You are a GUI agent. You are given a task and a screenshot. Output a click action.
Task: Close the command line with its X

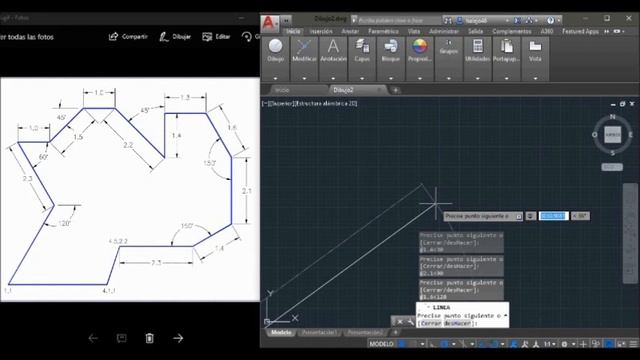pyautogui.click(x=400, y=322)
